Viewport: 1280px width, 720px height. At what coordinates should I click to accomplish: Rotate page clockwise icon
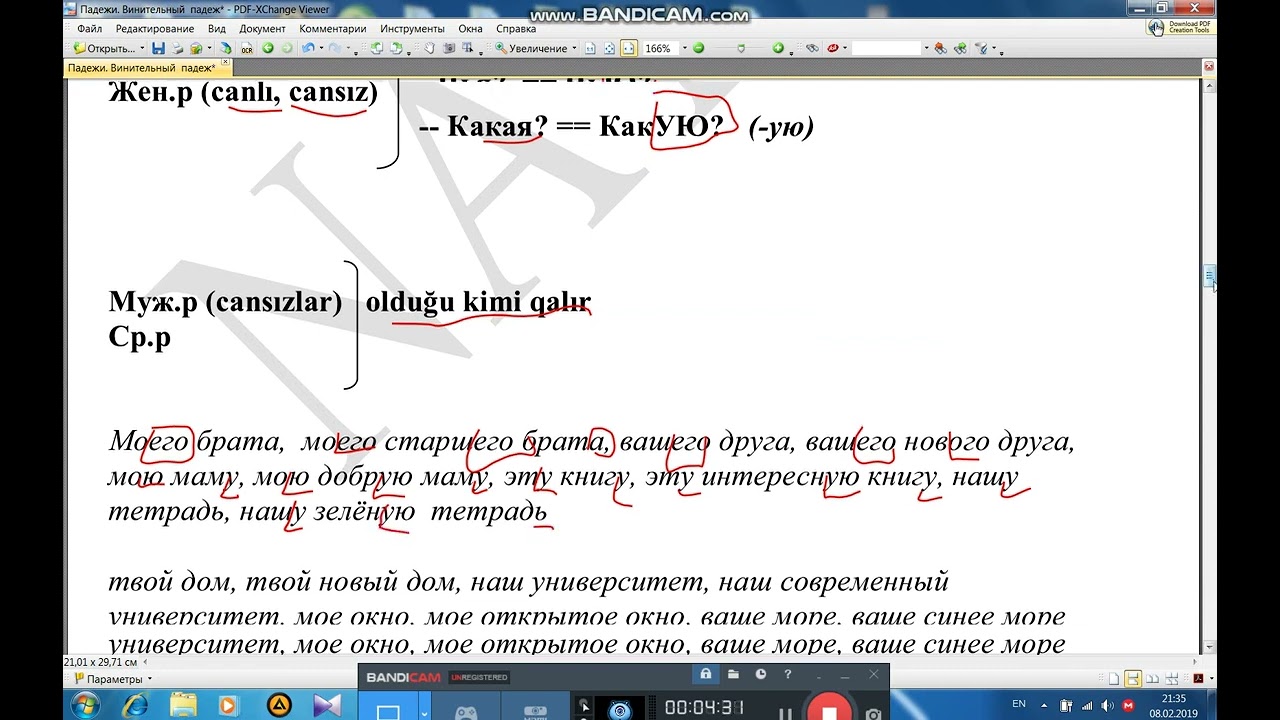click(x=396, y=48)
